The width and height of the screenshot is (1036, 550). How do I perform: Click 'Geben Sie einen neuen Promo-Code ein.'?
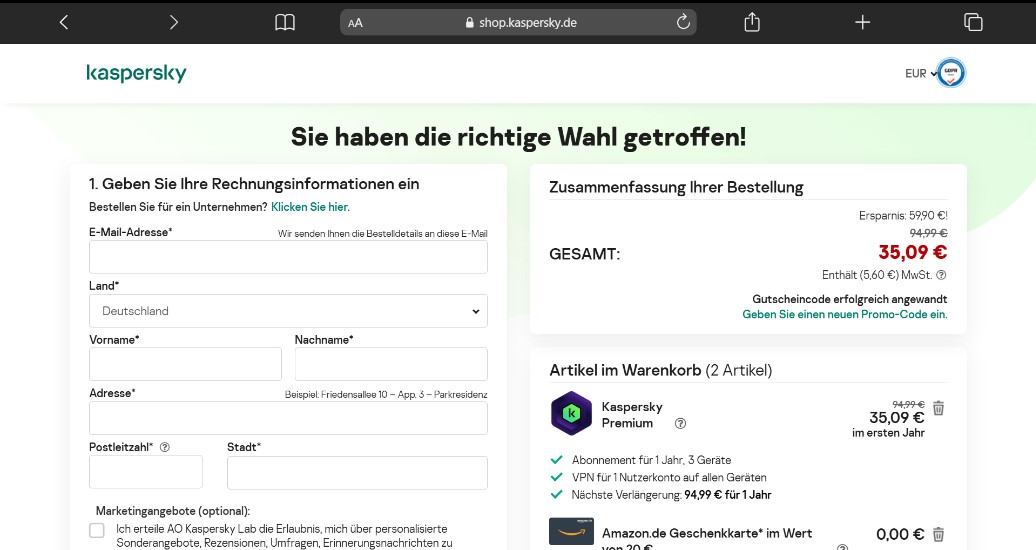point(844,315)
